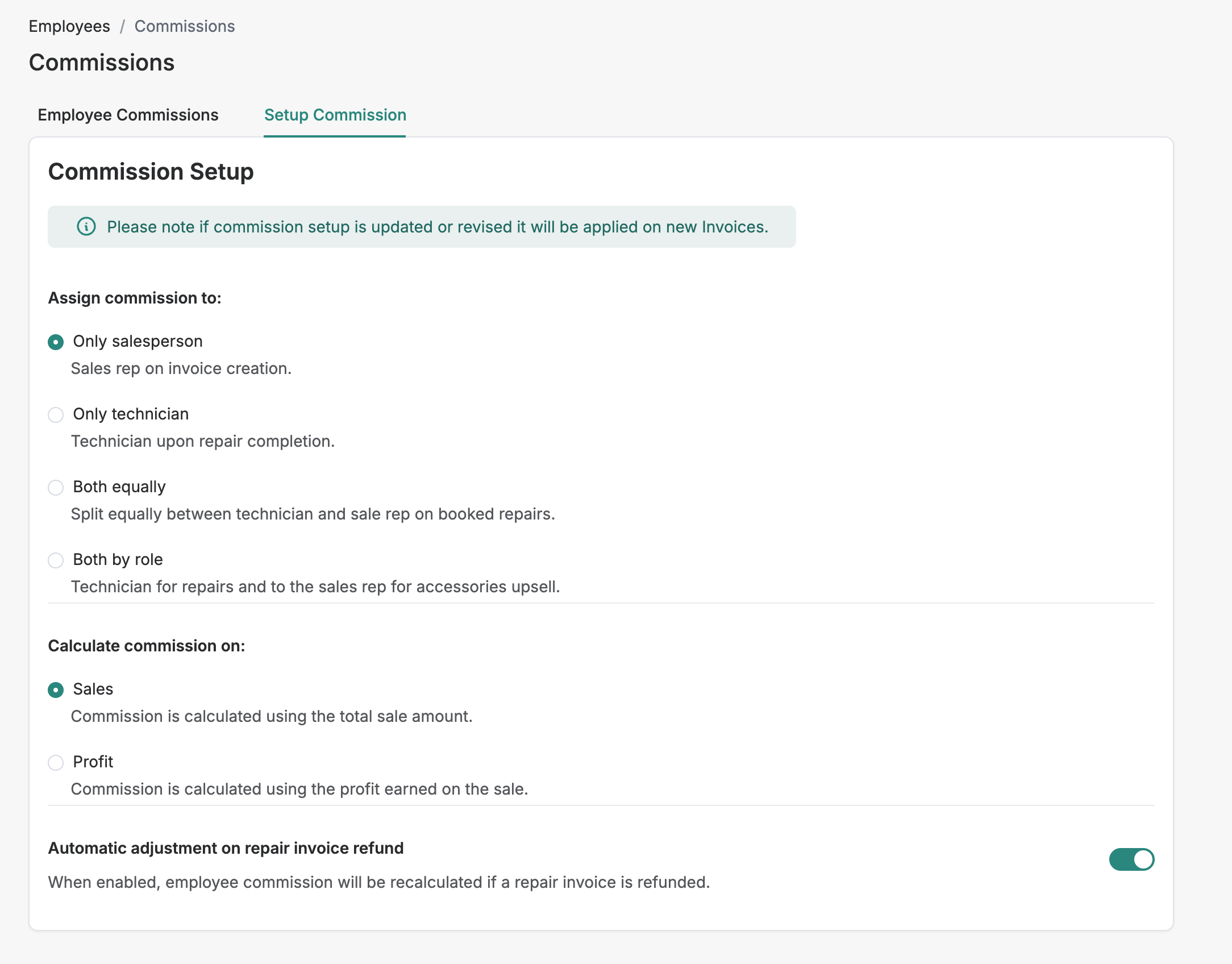The width and height of the screenshot is (1232, 964).
Task: Select the Both equally radio button
Action: pos(56,488)
